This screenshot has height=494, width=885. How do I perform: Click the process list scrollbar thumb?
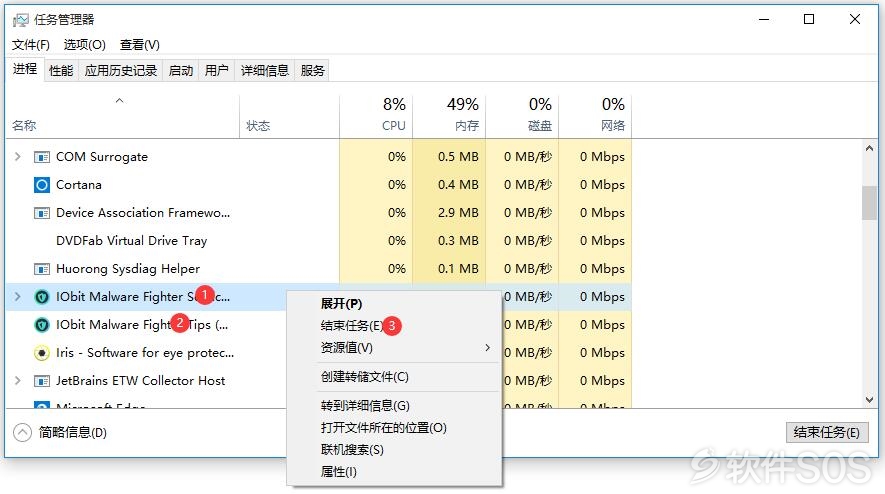869,203
